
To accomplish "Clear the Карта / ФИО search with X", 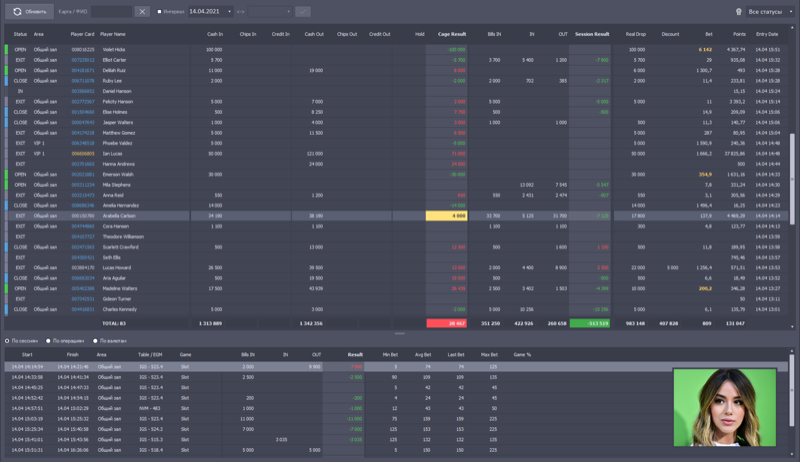I will [x=142, y=11].
